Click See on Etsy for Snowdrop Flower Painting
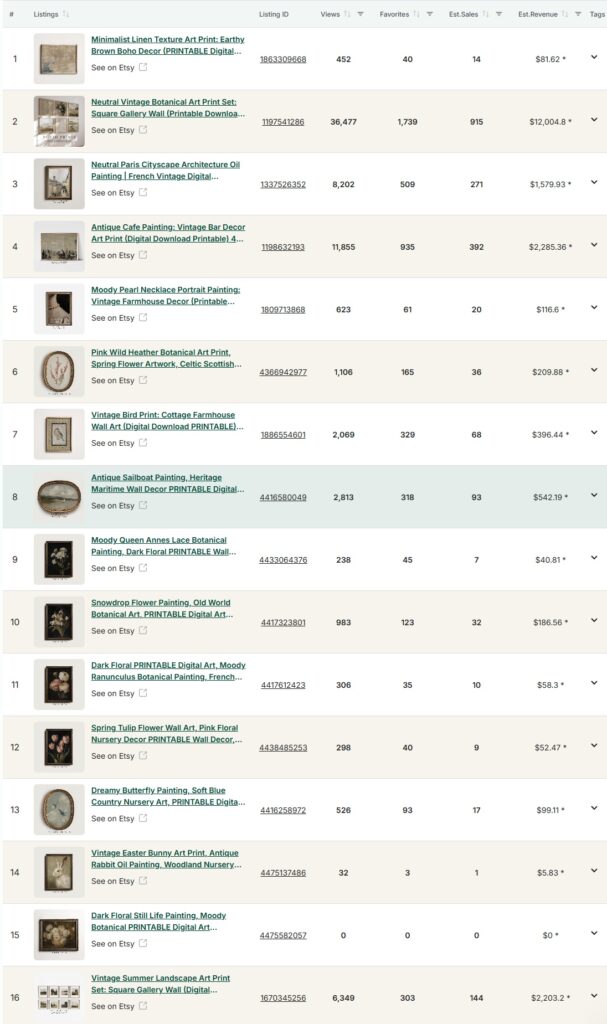 coord(112,631)
